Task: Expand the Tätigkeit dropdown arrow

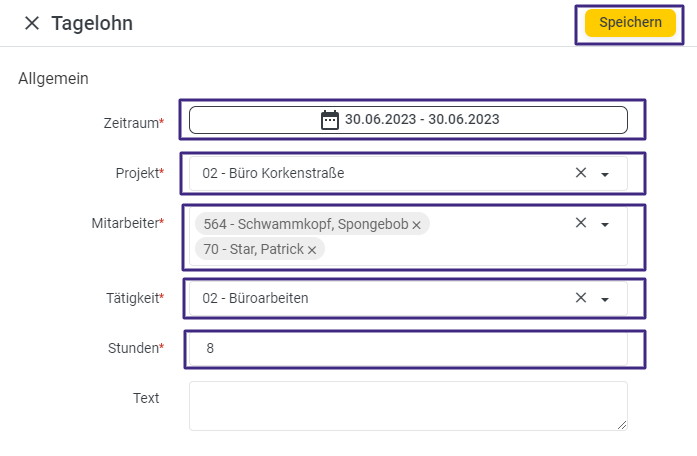Action: point(605,300)
